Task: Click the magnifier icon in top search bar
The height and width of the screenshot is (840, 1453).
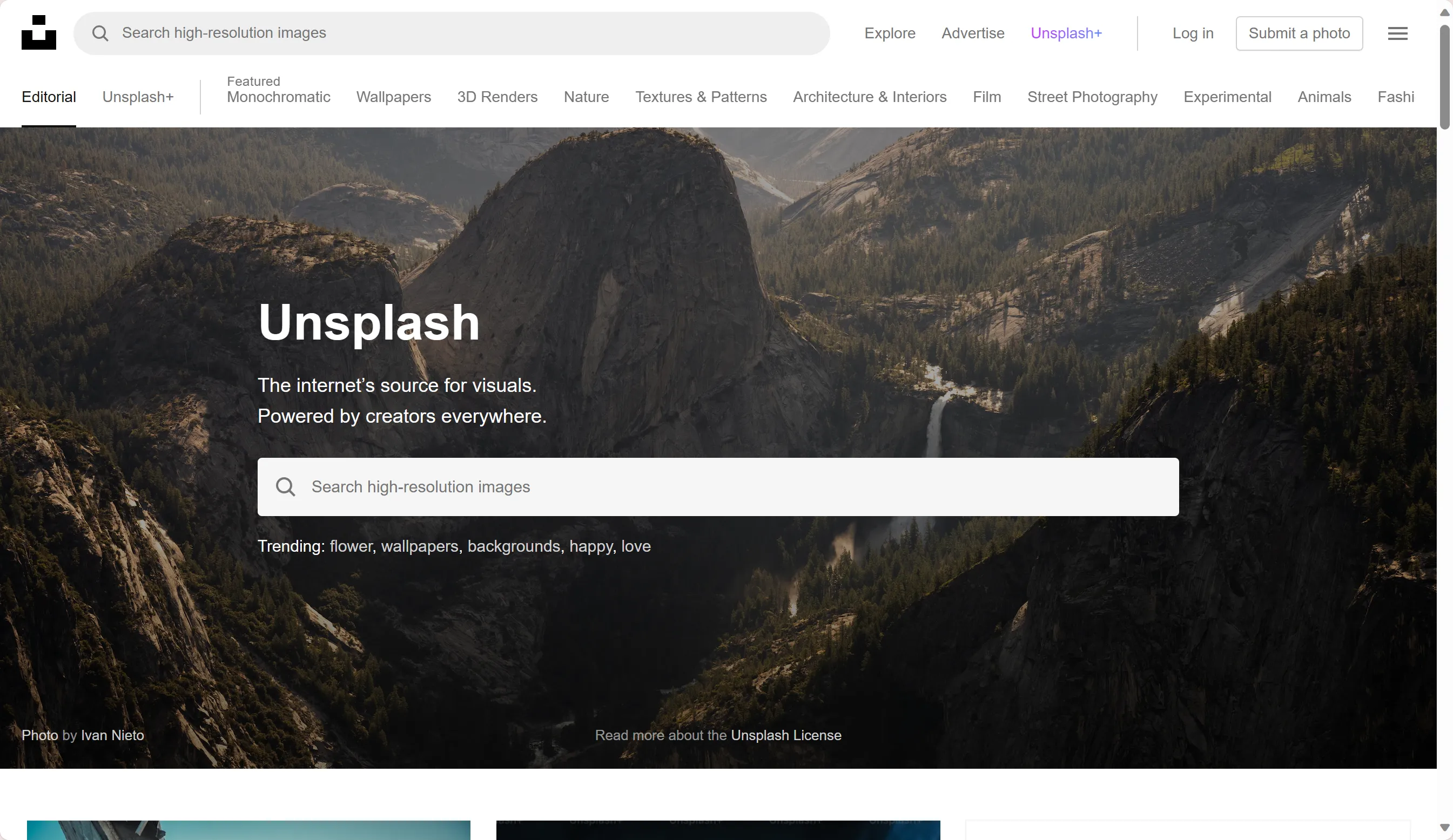Action: click(100, 33)
